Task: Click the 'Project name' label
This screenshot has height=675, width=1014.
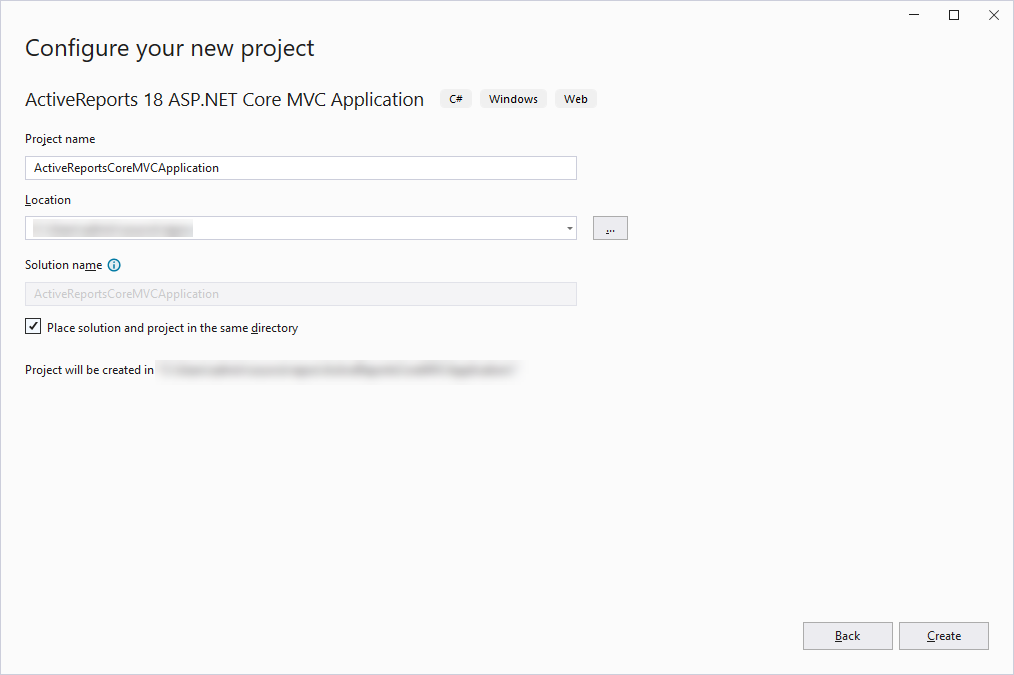Action: click(60, 139)
